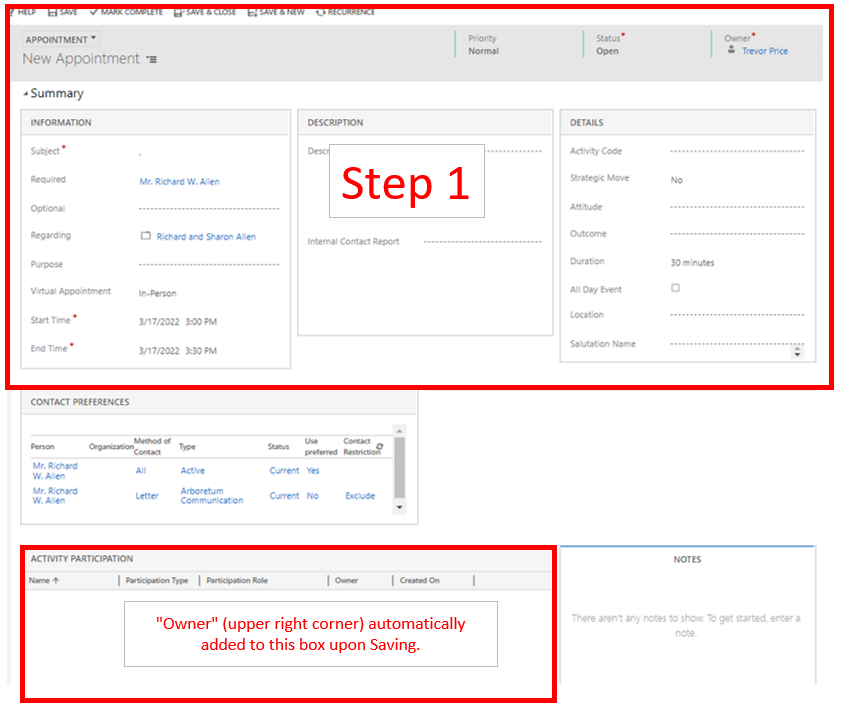Click the All method of contact link
This screenshot has height=714, width=846.
[141, 471]
